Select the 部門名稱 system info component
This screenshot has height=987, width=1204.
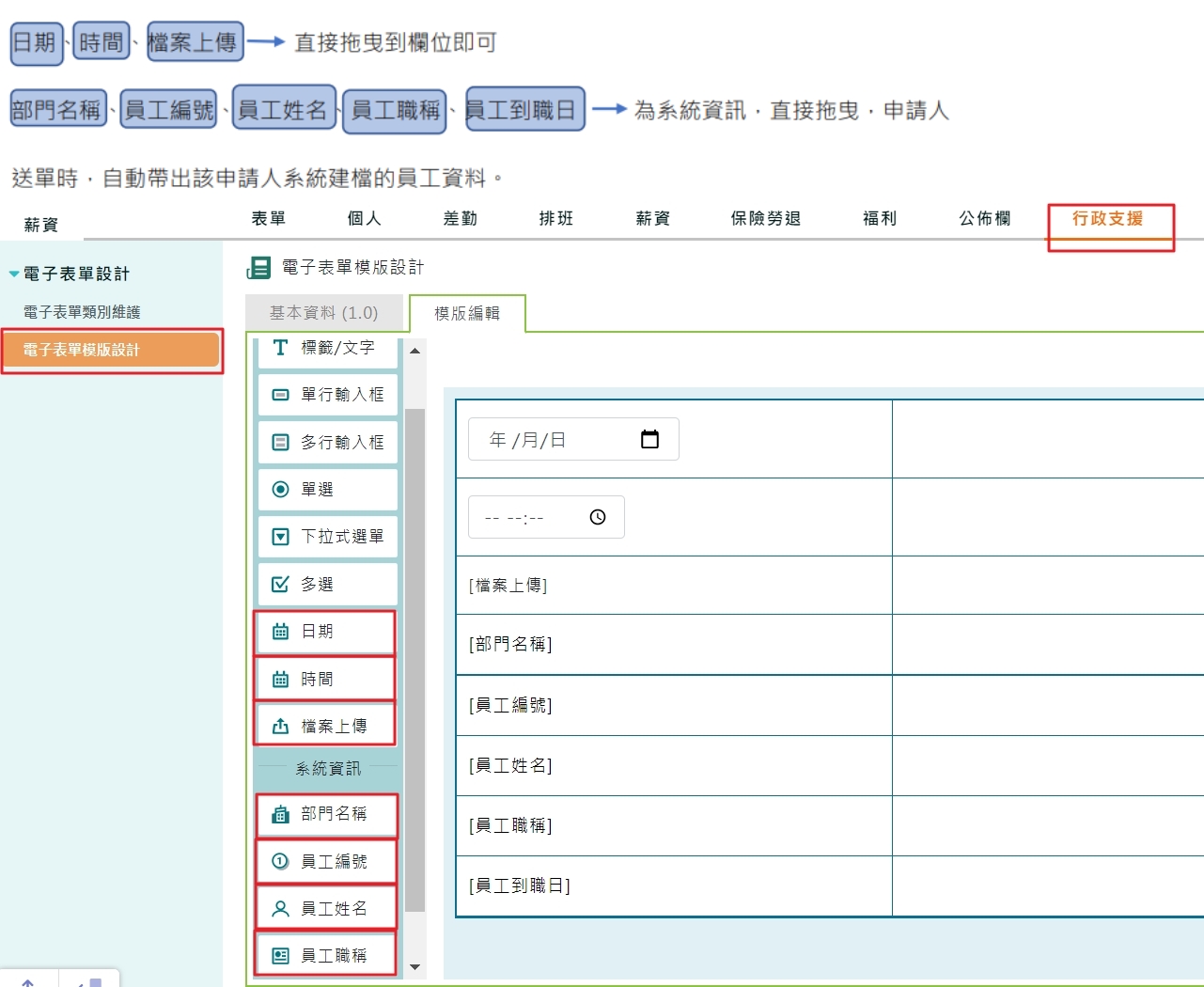324,815
